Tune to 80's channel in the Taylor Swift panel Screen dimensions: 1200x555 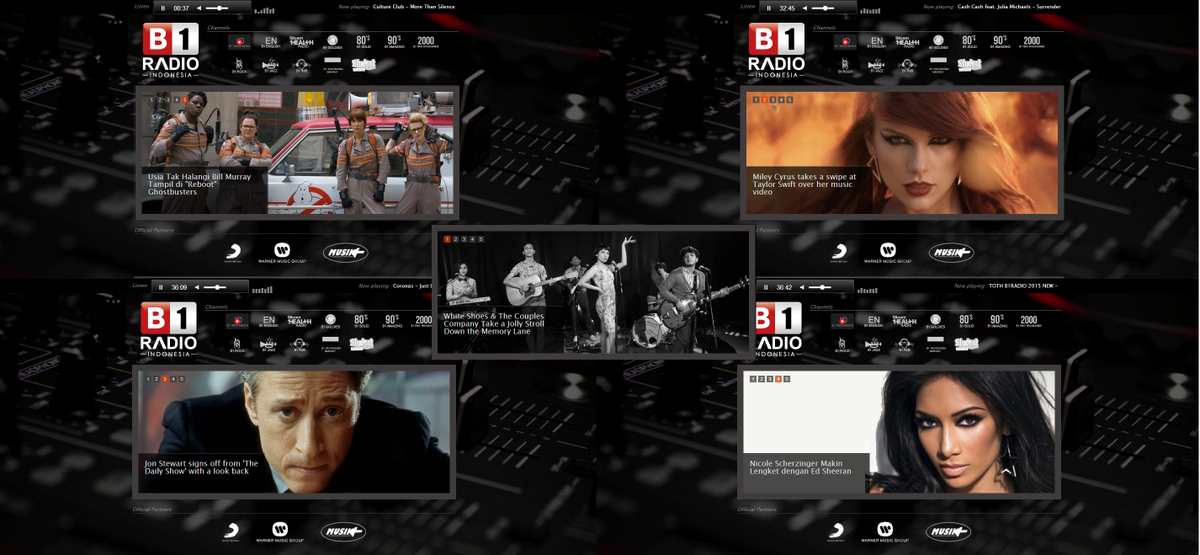[968, 42]
